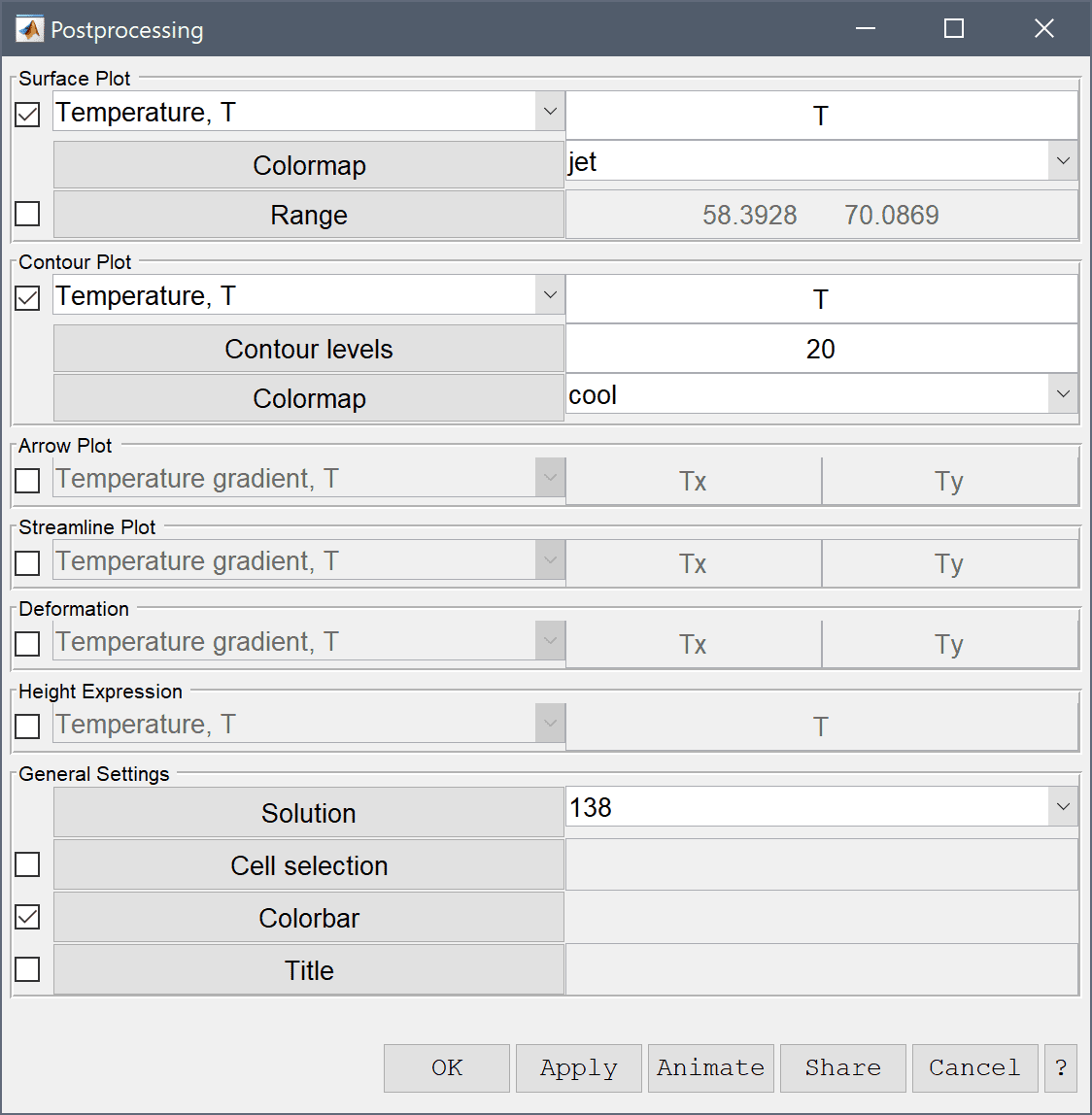Image resolution: width=1092 pixels, height=1115 pixels.
Task: Minimize the Postprocessing window
Action: click(865, 28)
